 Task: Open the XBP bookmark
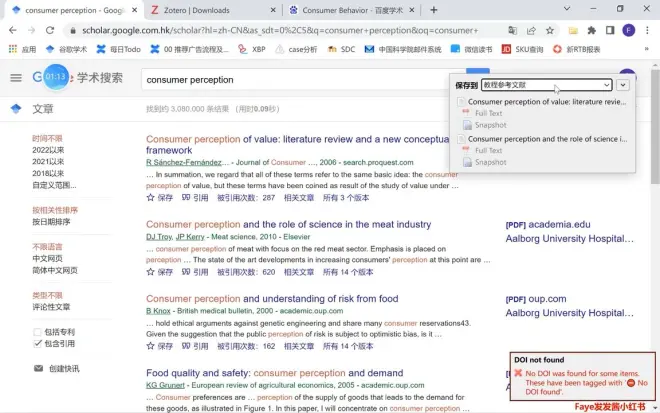(x=251, y=49)
